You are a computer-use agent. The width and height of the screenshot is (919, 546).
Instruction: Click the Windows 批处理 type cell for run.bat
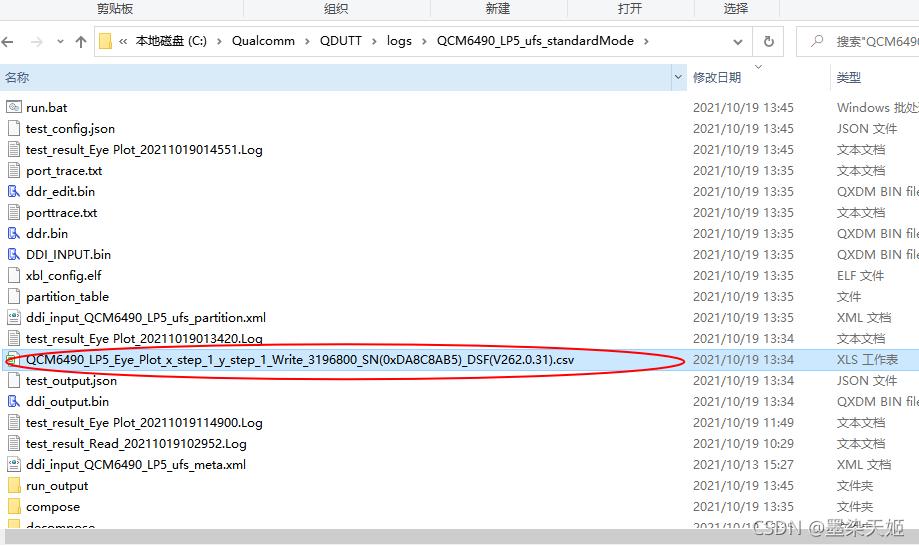click(x=877, y=107)
